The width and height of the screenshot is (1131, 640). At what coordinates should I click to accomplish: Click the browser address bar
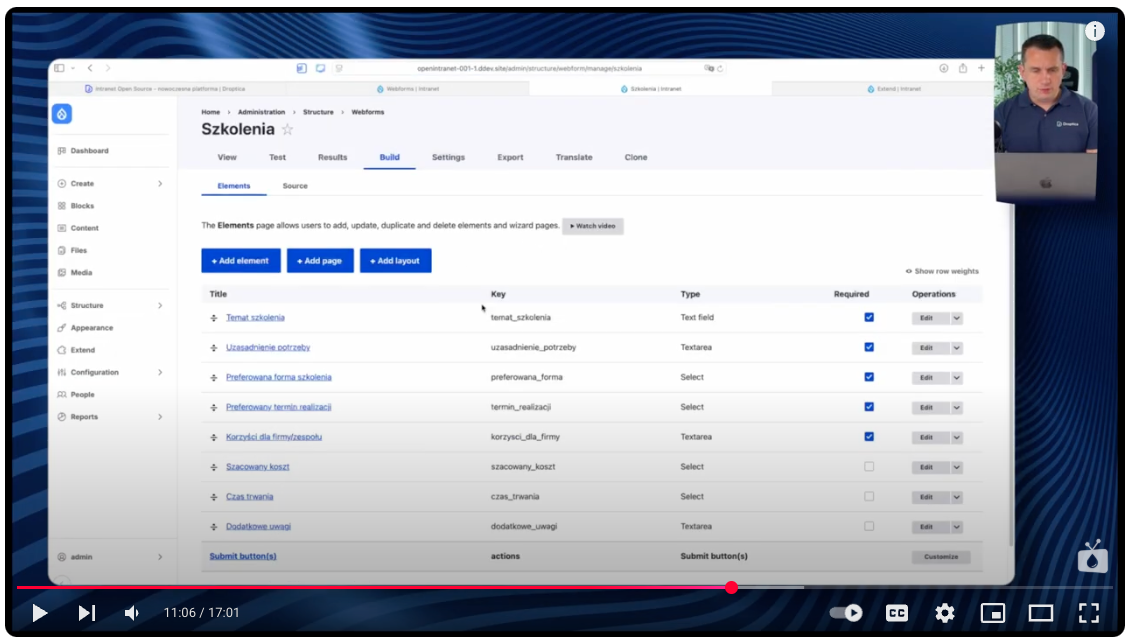click(x=529, y=69)
